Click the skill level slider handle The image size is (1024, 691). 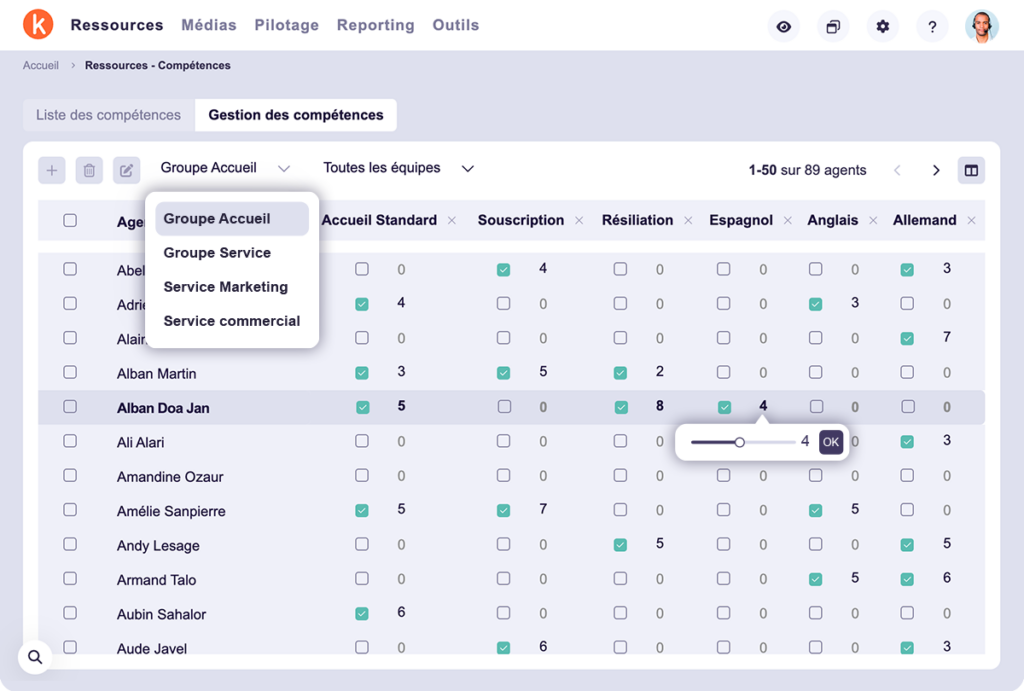click(x=739, y=442)
